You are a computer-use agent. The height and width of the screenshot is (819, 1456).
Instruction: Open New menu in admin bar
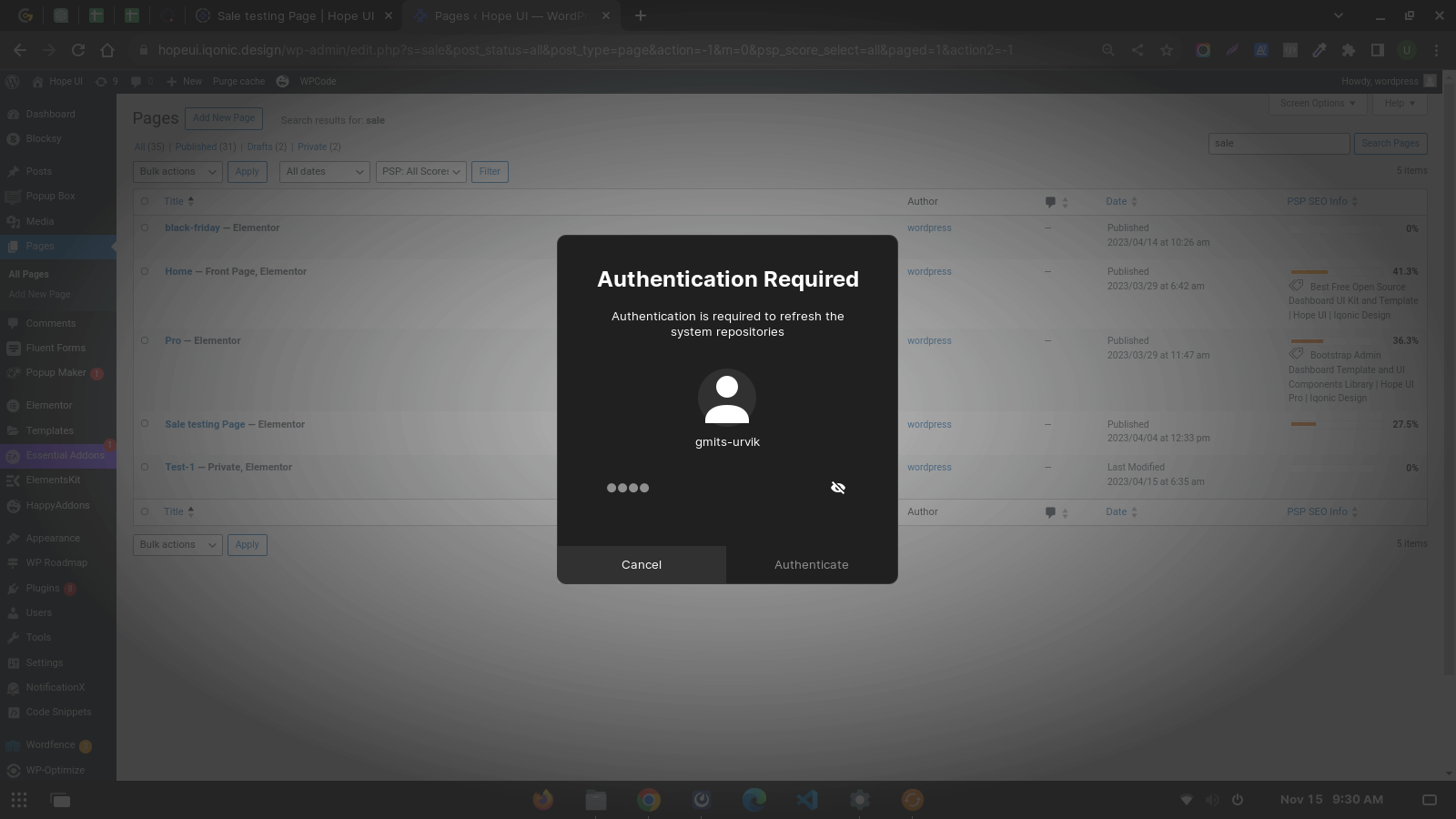tap(185, 81)
